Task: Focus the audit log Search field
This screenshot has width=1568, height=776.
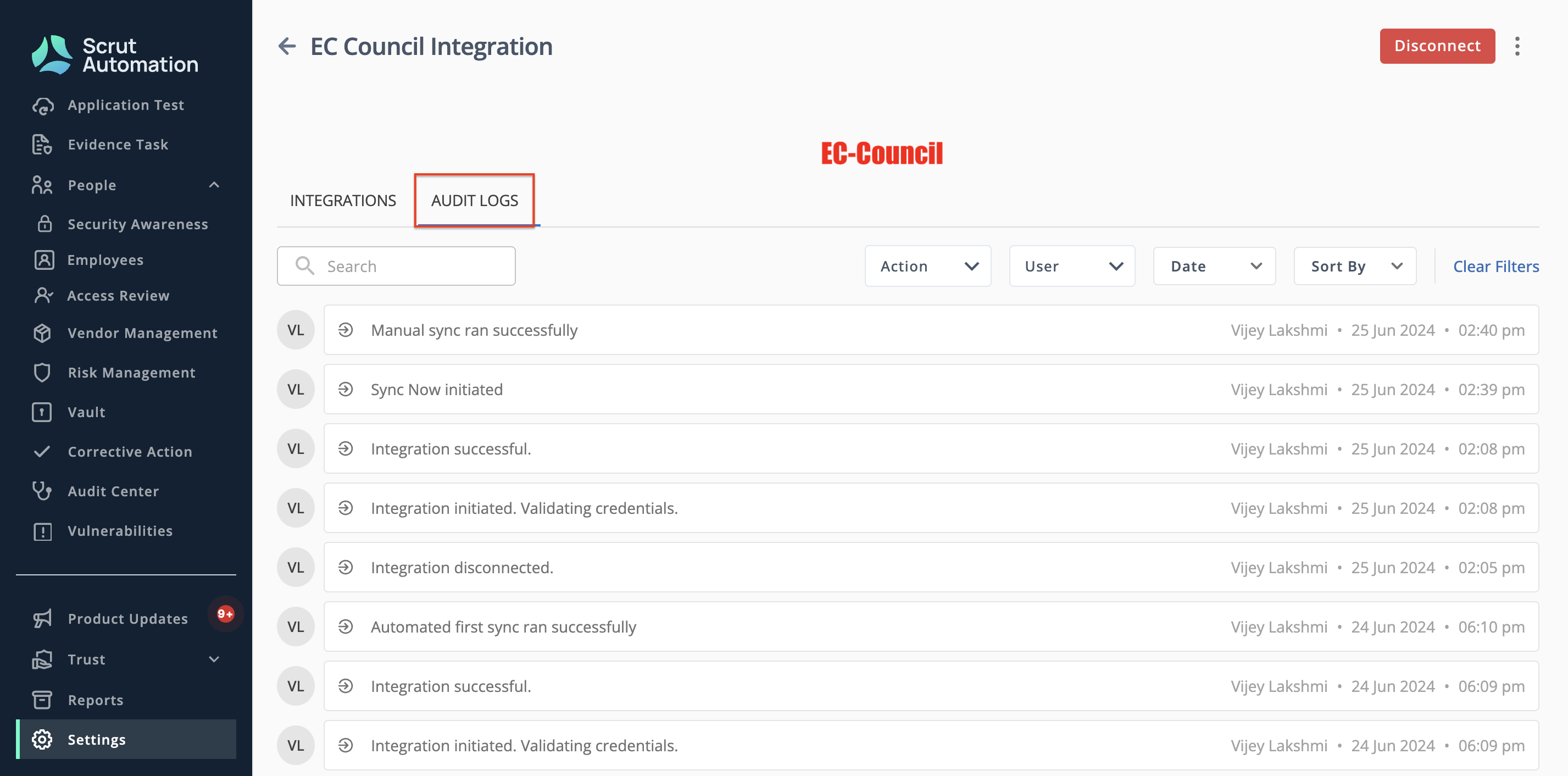Action: [x=396, y=265]
